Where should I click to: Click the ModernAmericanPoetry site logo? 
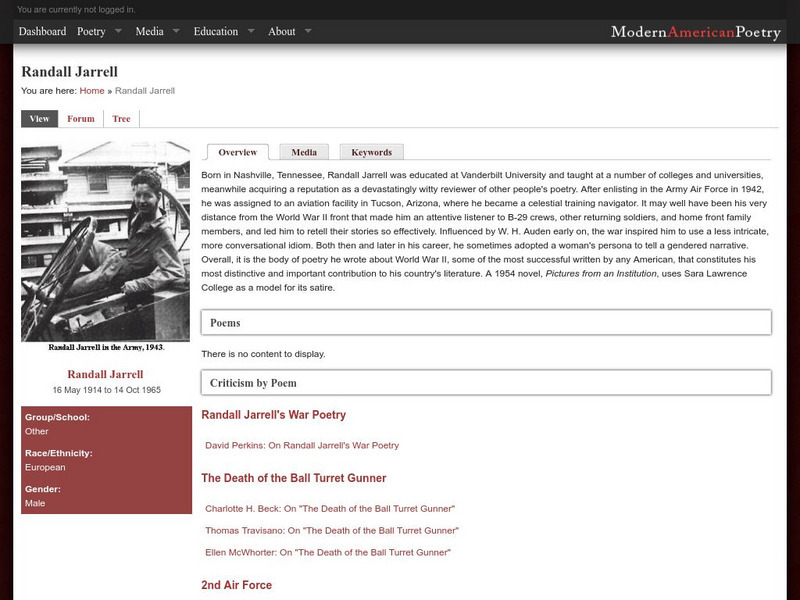tap(696, 31)
